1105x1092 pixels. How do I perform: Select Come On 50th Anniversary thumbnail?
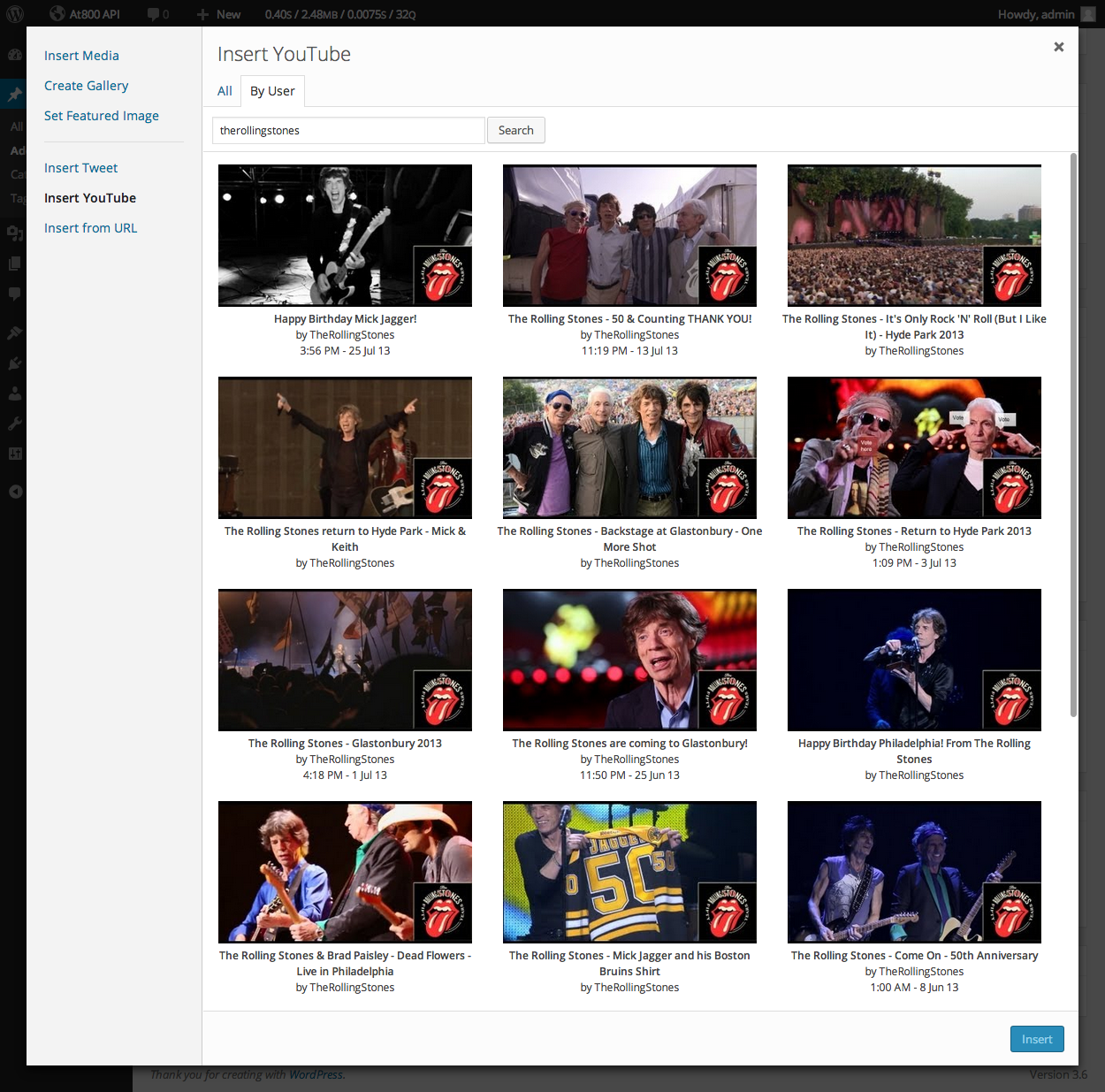914,872
